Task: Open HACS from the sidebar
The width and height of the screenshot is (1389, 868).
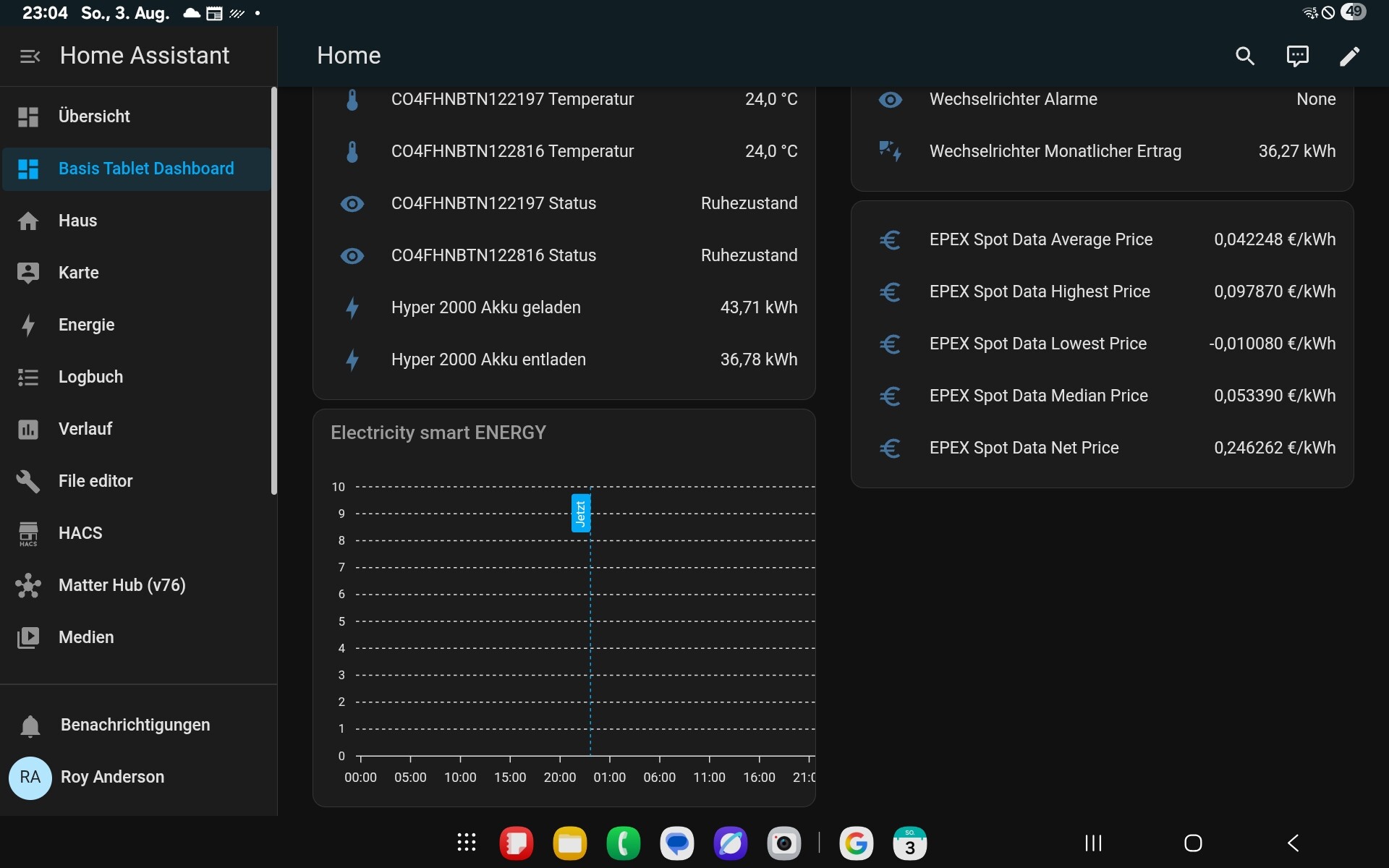Action: click(x=80, y=533)
